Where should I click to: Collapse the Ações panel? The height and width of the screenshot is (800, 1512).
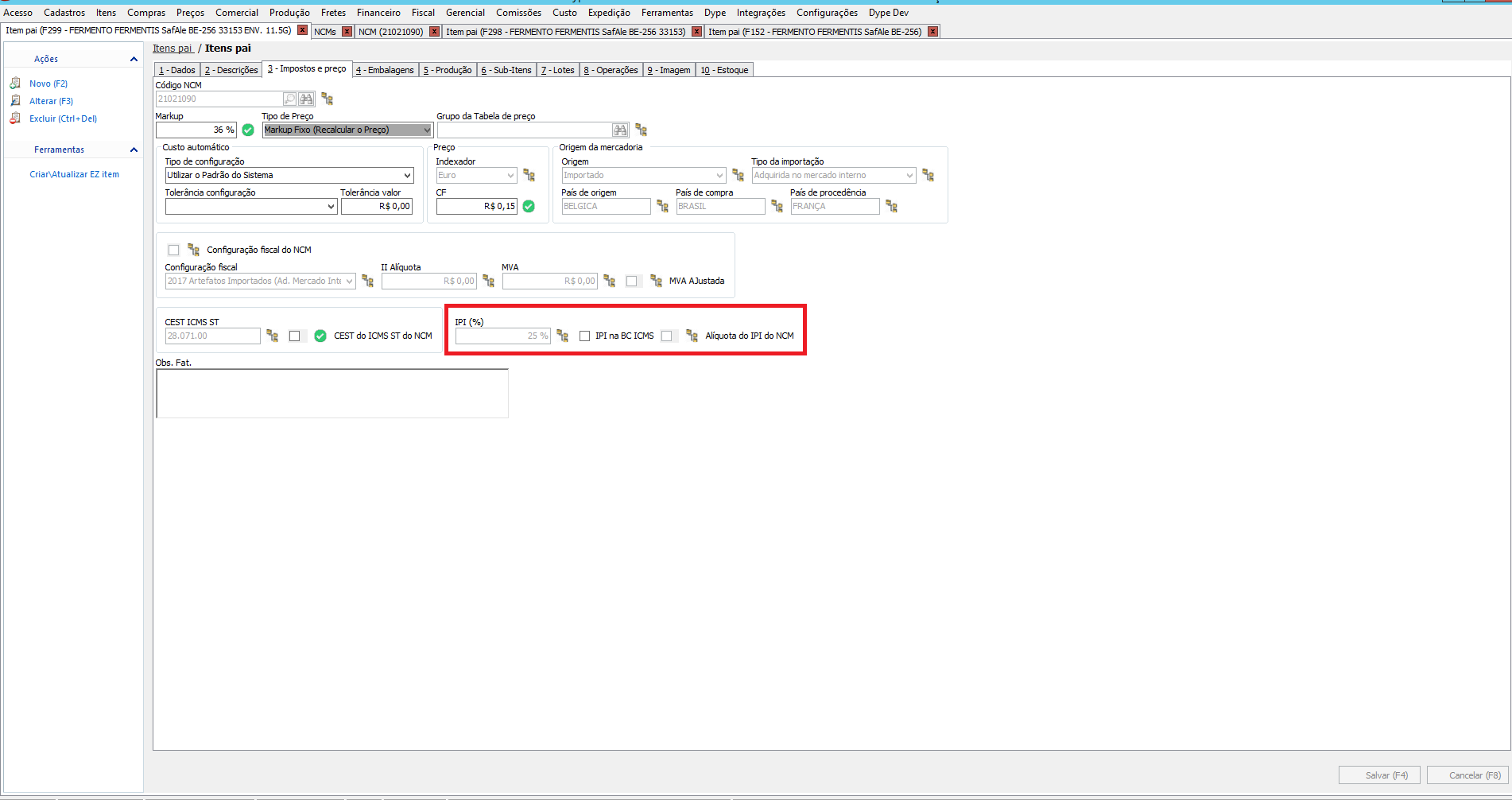click(134, 60)
